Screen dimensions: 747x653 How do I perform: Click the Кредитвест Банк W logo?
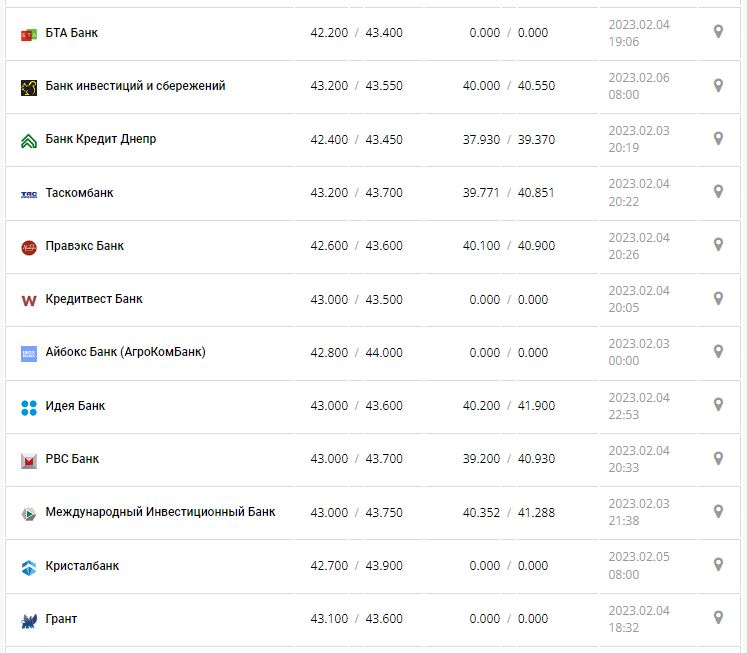(28, 300)
